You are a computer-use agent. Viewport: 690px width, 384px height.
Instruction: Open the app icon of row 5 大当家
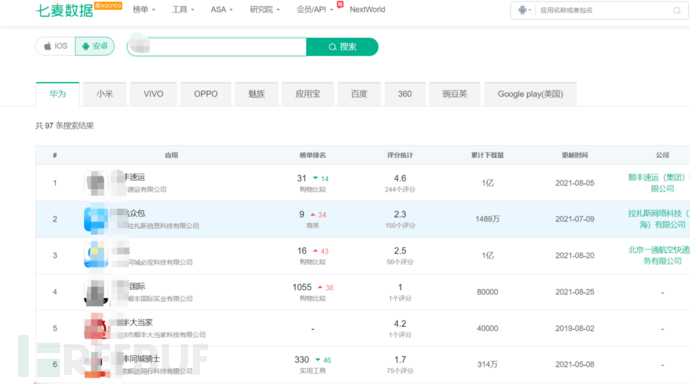pyautogui.click(x=96, y=328)
